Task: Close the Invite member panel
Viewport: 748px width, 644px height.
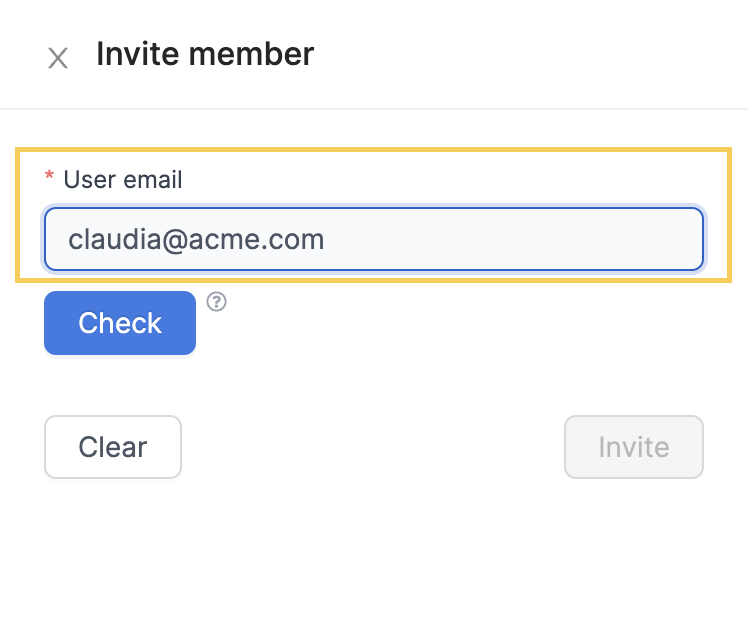Action: 58,58
